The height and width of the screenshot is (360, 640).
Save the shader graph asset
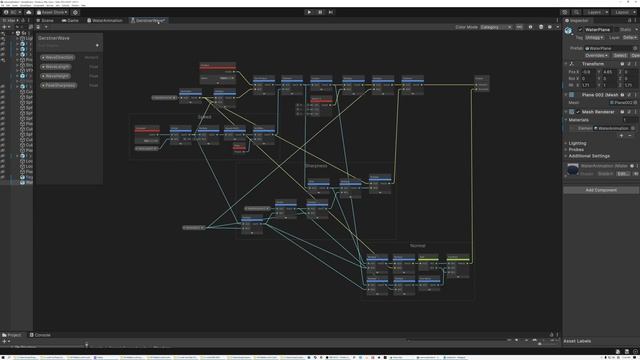[x=38, y=27]
